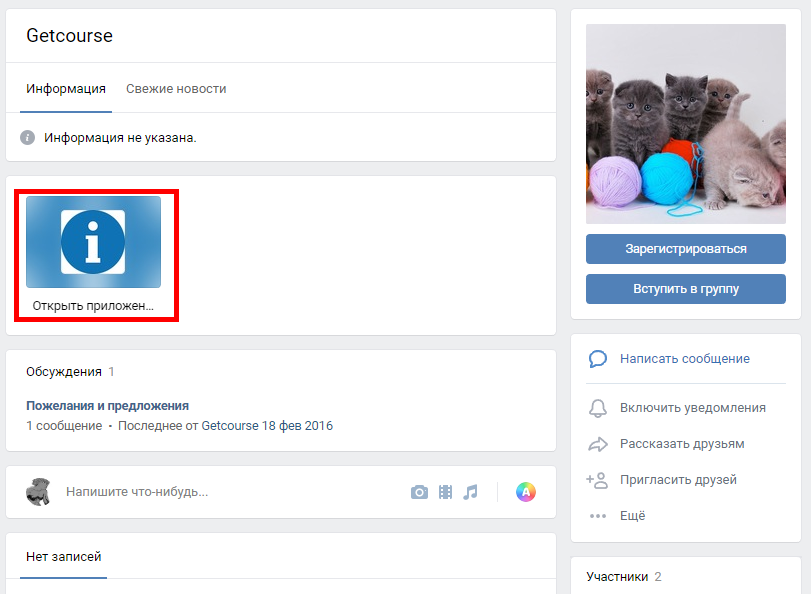Enable notifications via 'Включить уведомления'
This screenshot has height=594, width=811.
[692, 408]
